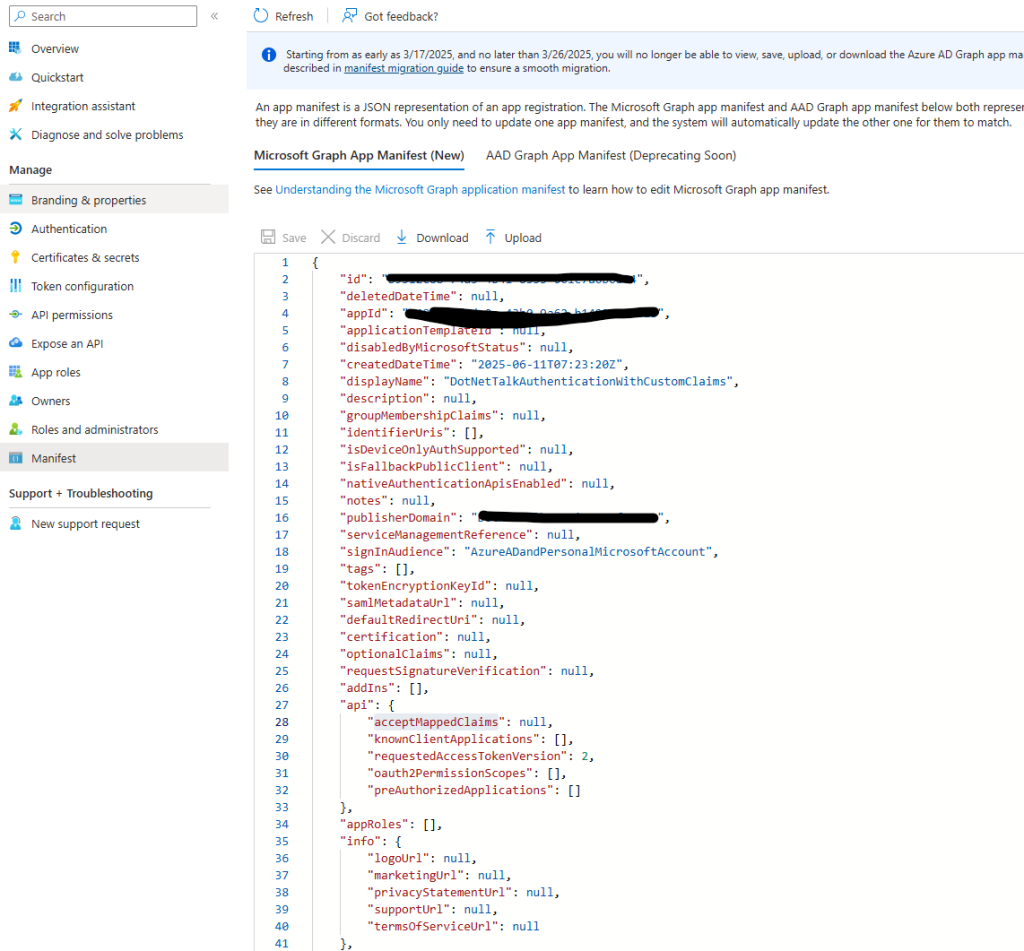Click the Upload button label
Viewport: 1024px width, 951px height.
(522, 238)
